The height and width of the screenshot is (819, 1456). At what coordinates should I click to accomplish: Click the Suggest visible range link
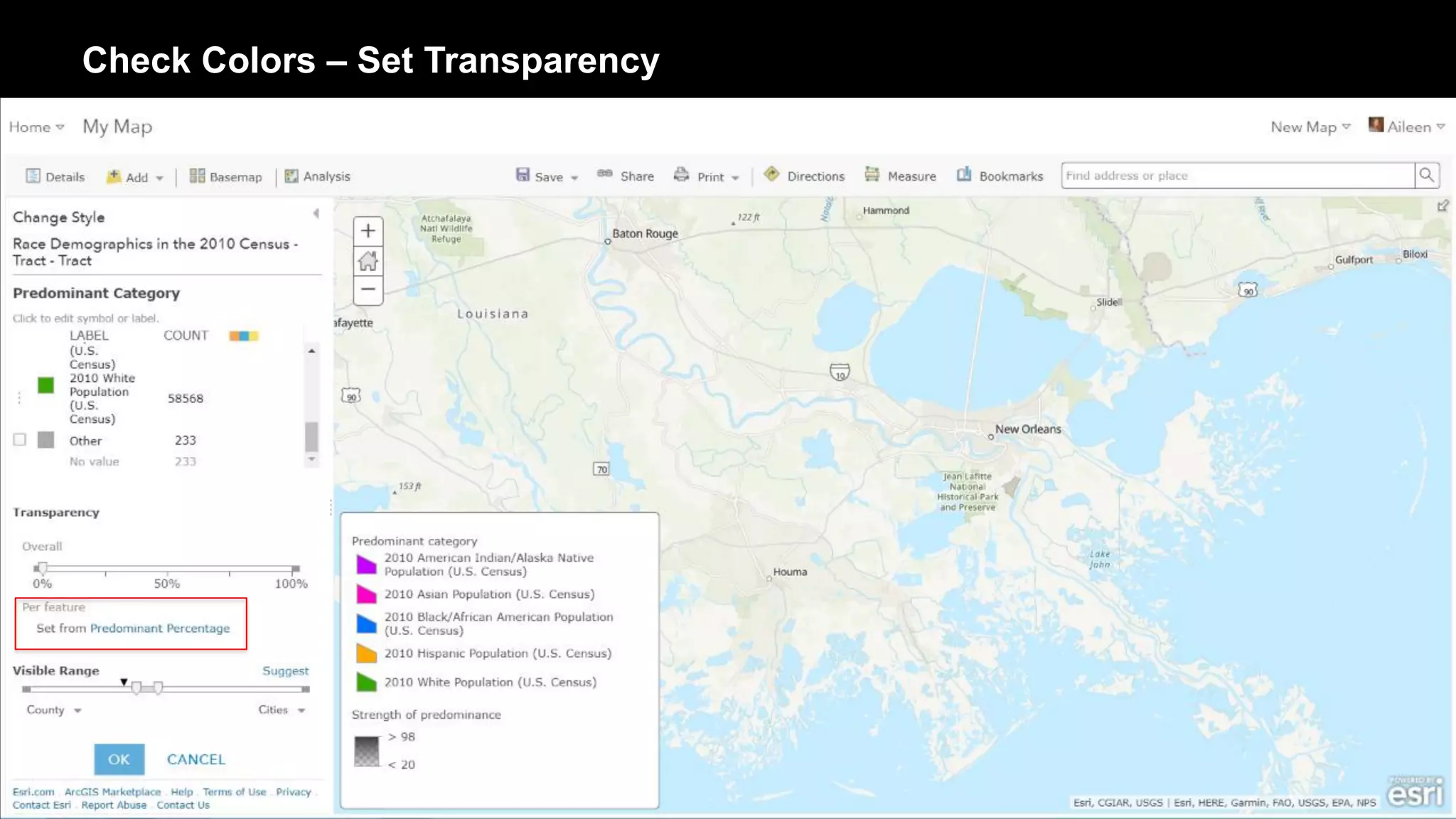(x=285, y=671)
